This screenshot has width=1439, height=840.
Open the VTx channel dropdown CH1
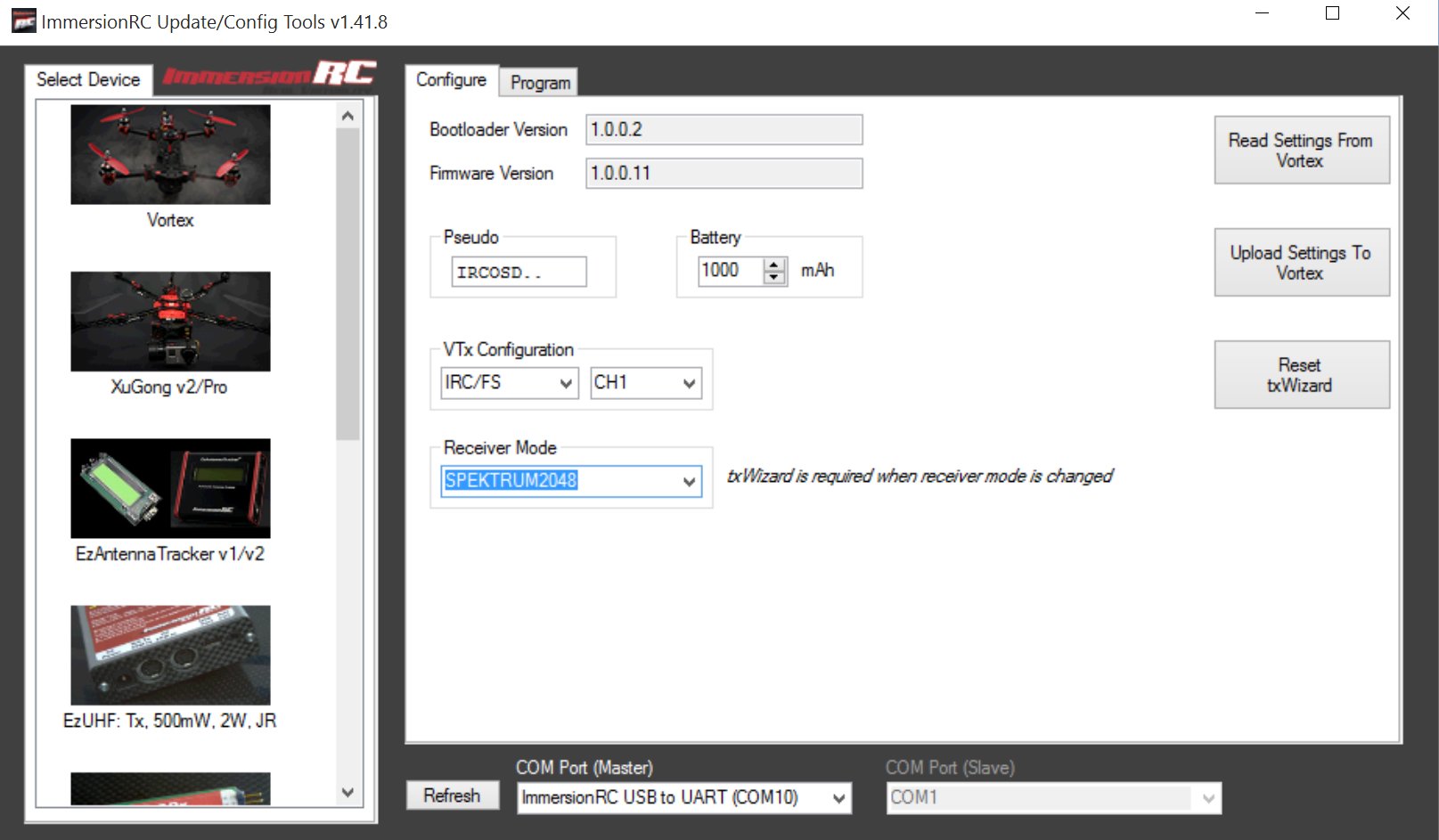click(x=646, y=382)
